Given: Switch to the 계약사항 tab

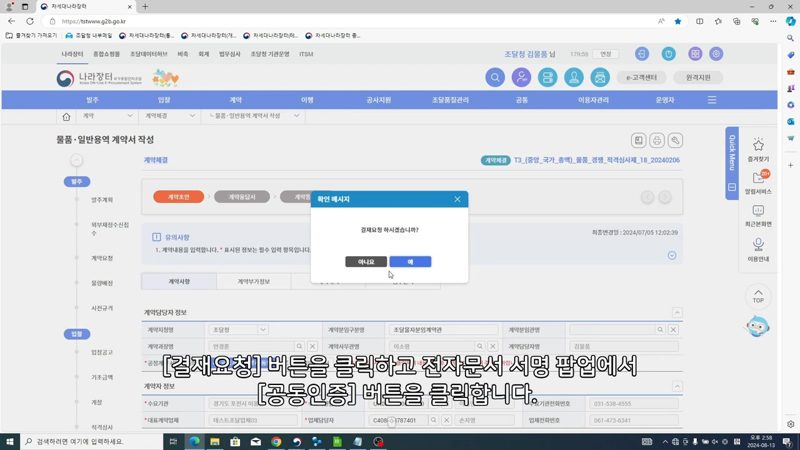Looking at the screenshot, I should point(179,282).
